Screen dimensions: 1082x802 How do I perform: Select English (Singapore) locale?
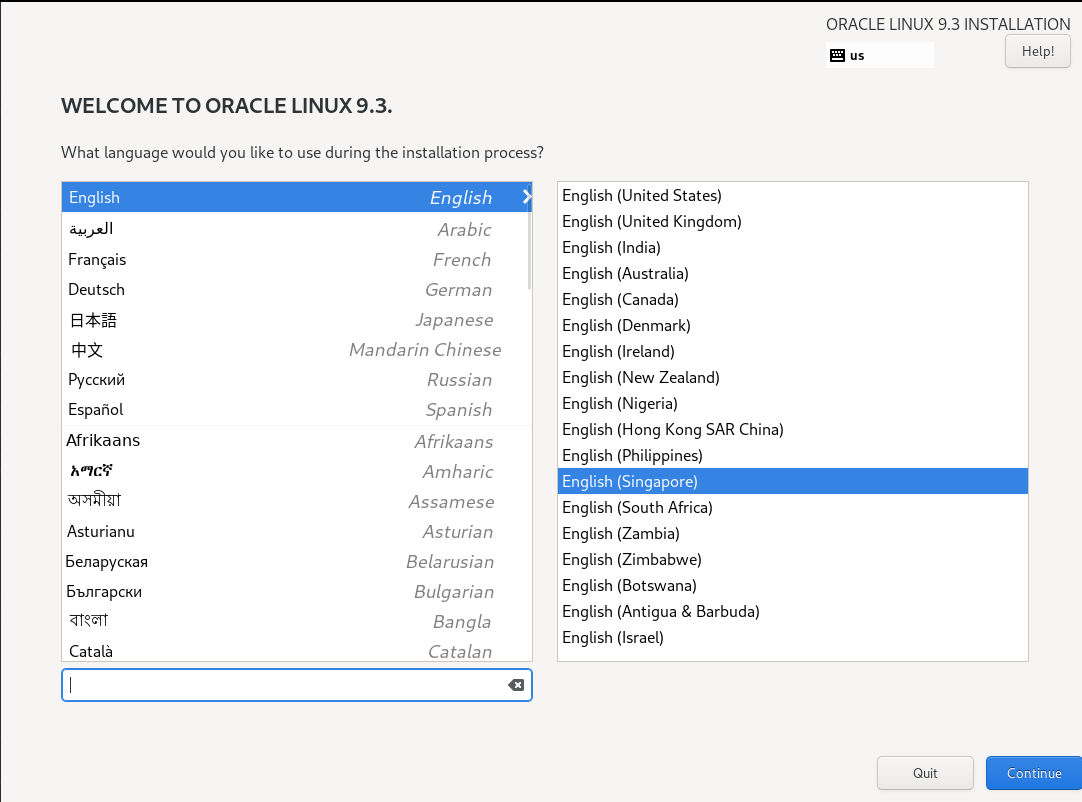792,481
